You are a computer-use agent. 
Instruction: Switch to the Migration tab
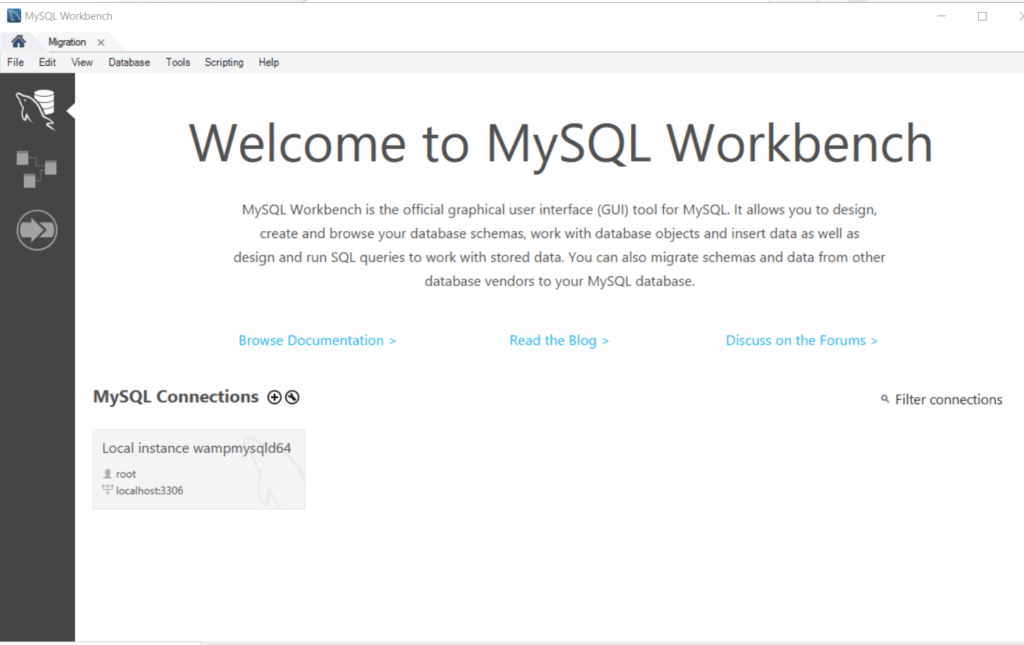click(x=66, y=41)
